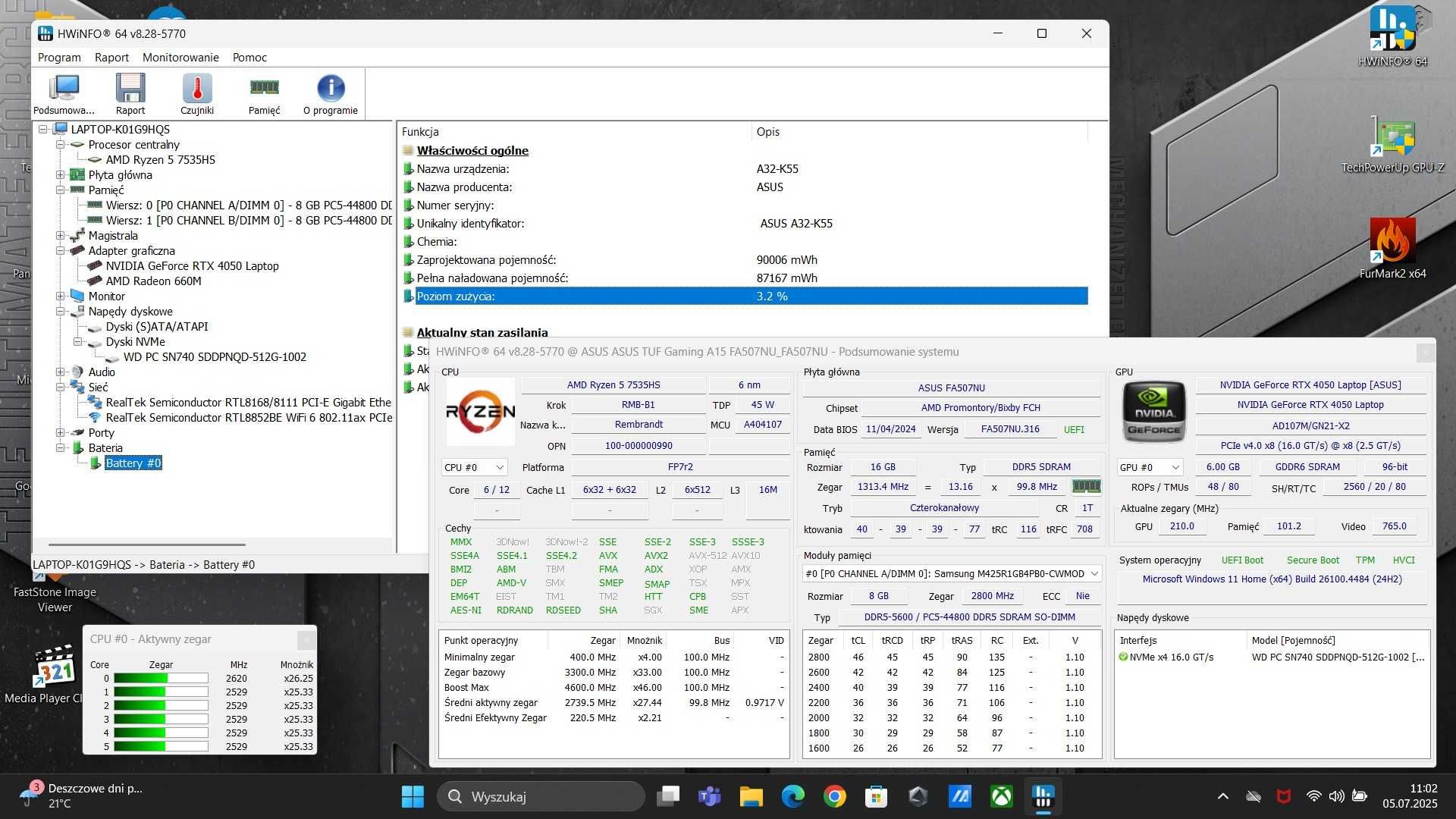This screenshot has height=819, width=1456.
Task: Open the Raport menu
Action: (x=111, y=57)
